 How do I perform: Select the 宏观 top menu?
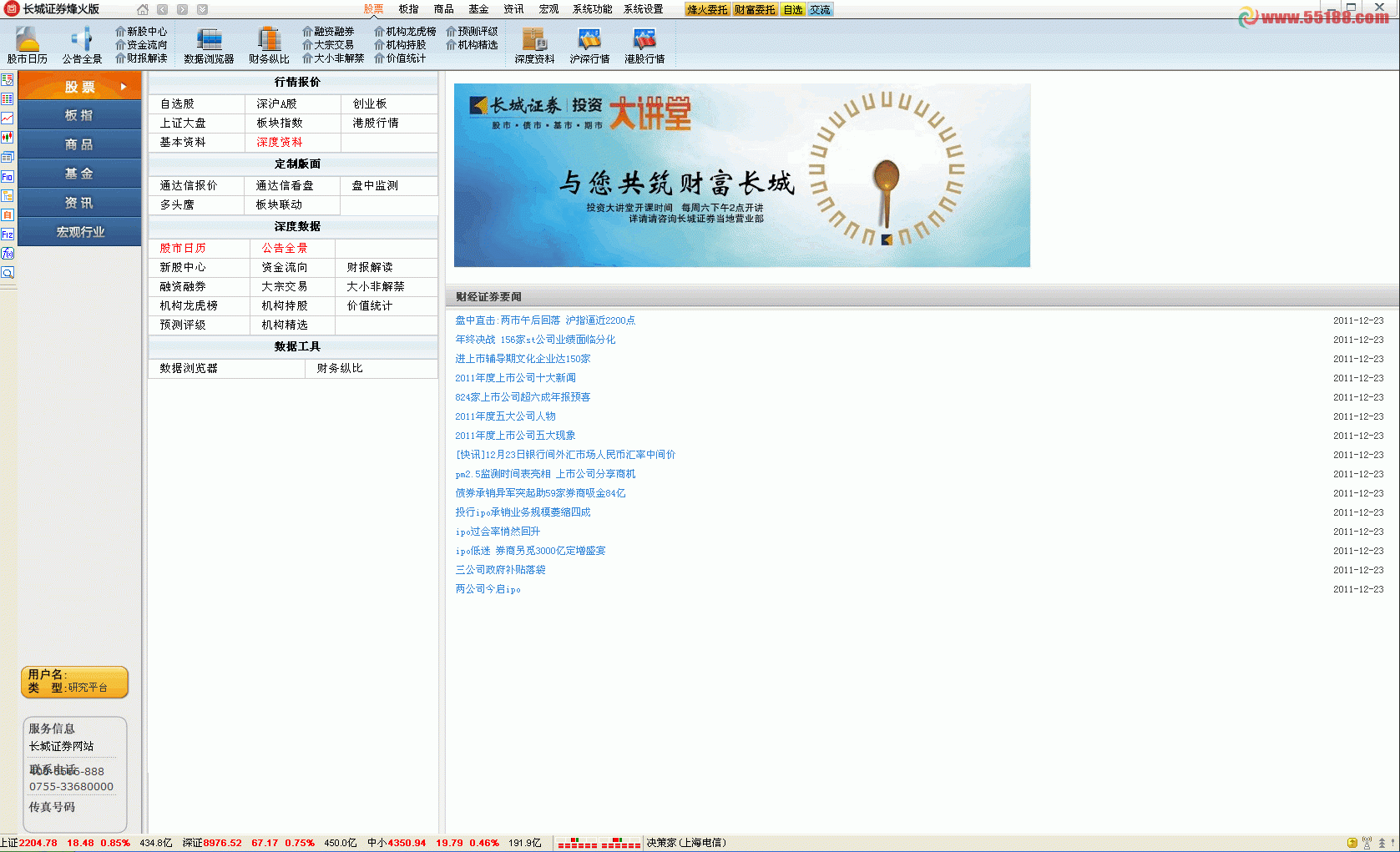(548, 9)
